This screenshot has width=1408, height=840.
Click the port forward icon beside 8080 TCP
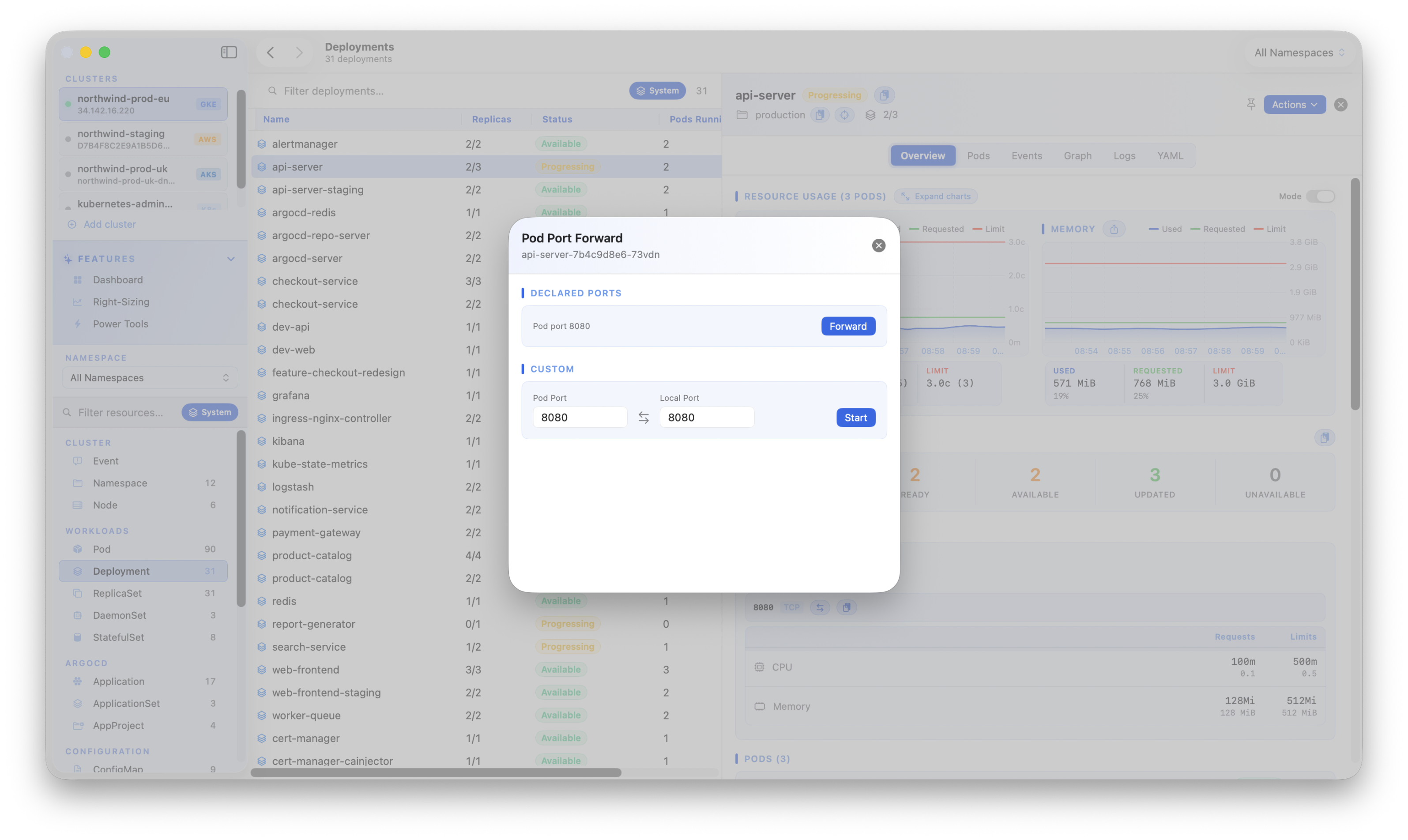(820, 607)
